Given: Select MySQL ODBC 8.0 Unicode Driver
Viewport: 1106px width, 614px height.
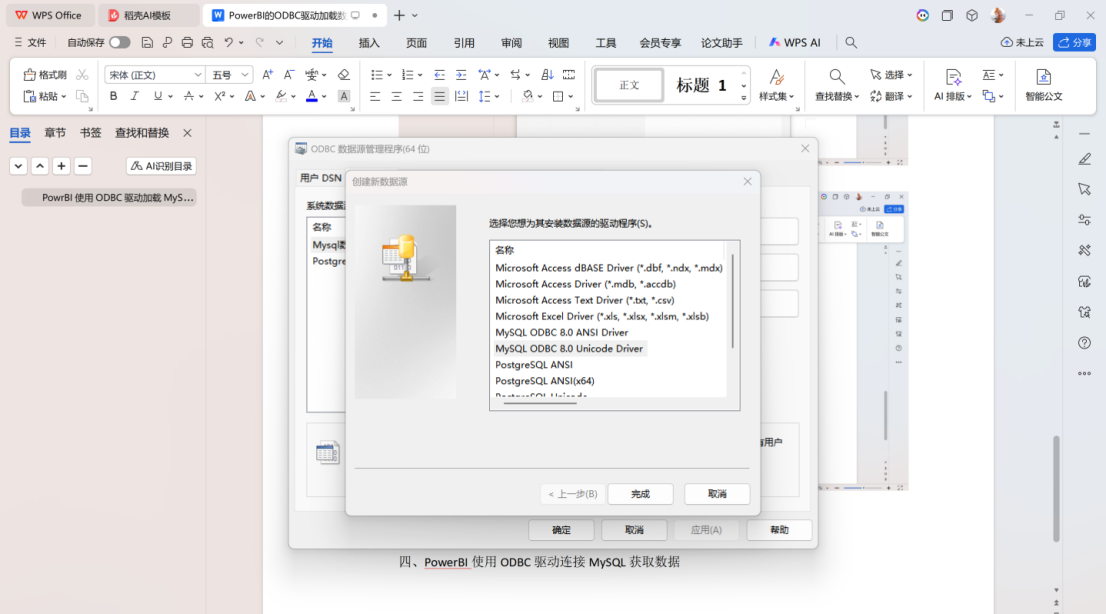Looking at the screenshot, I should point(569,349).
